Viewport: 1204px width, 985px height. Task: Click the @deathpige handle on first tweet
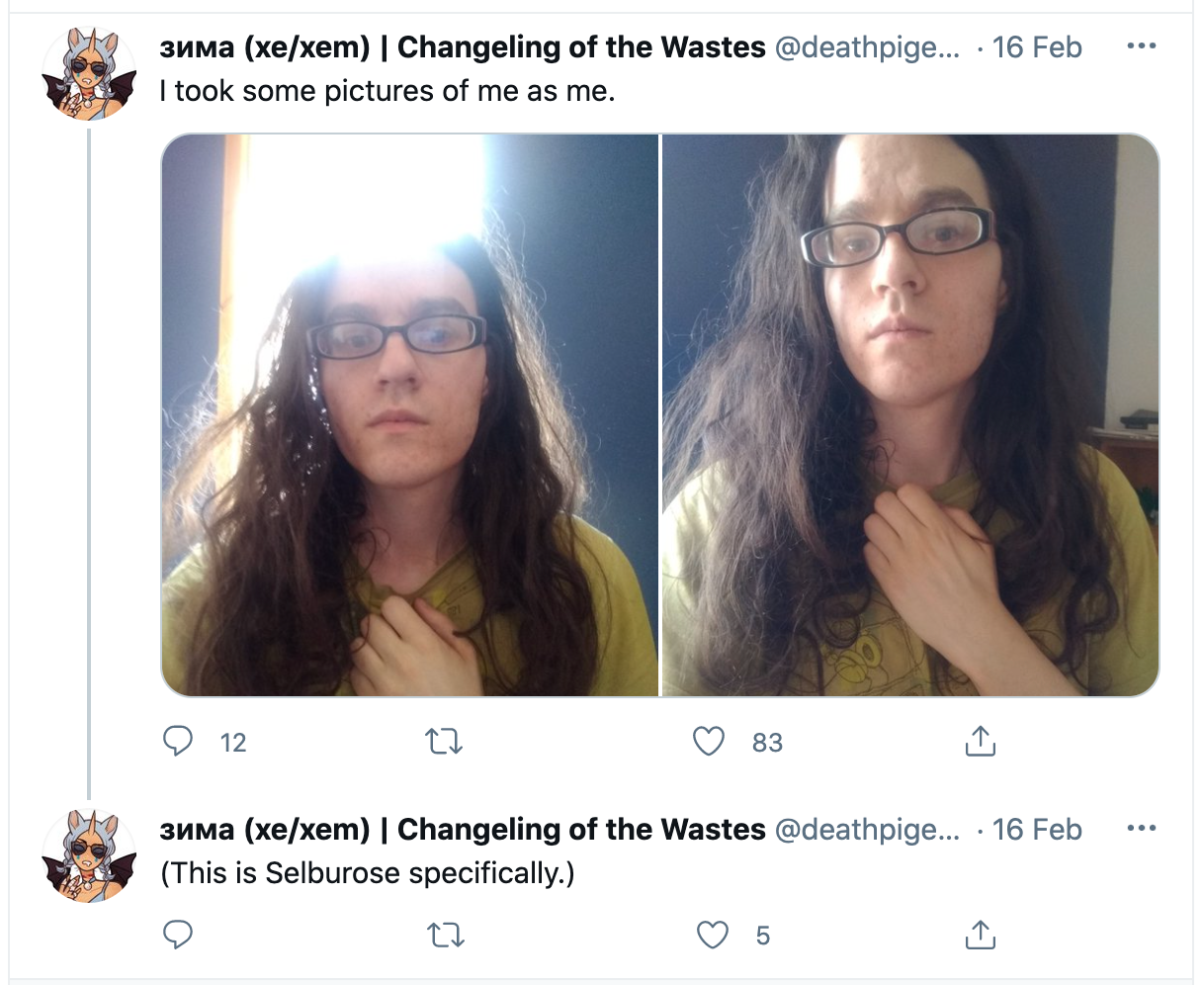coord(867,46)
